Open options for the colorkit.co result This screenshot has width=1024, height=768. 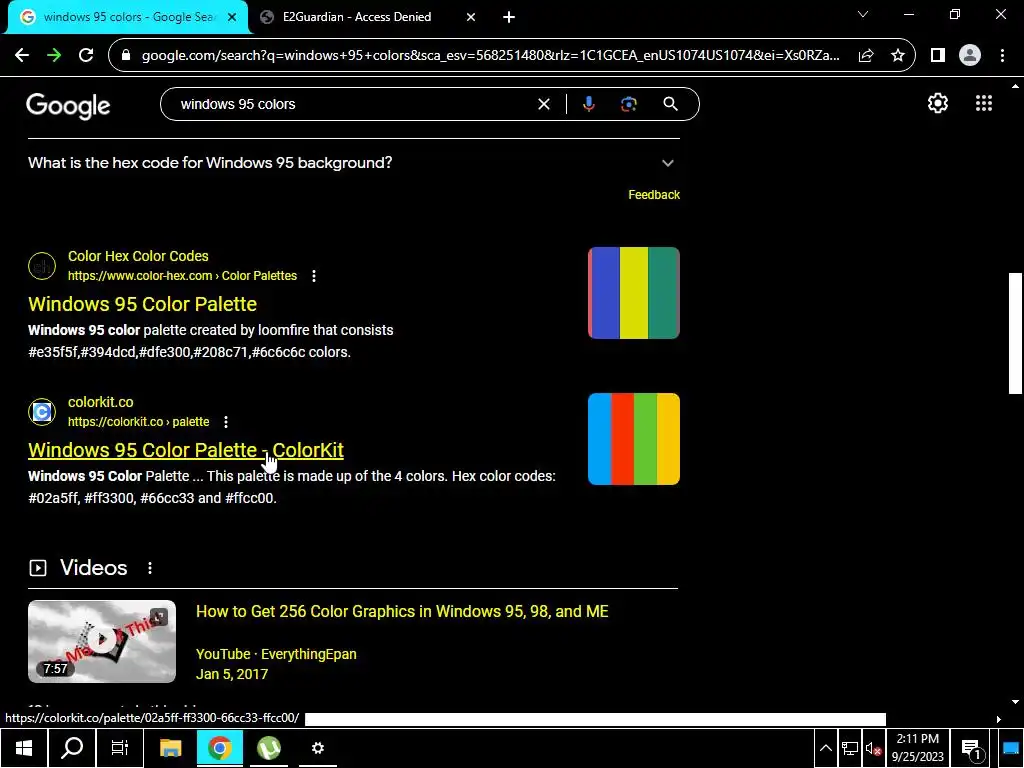click(226, 423)
